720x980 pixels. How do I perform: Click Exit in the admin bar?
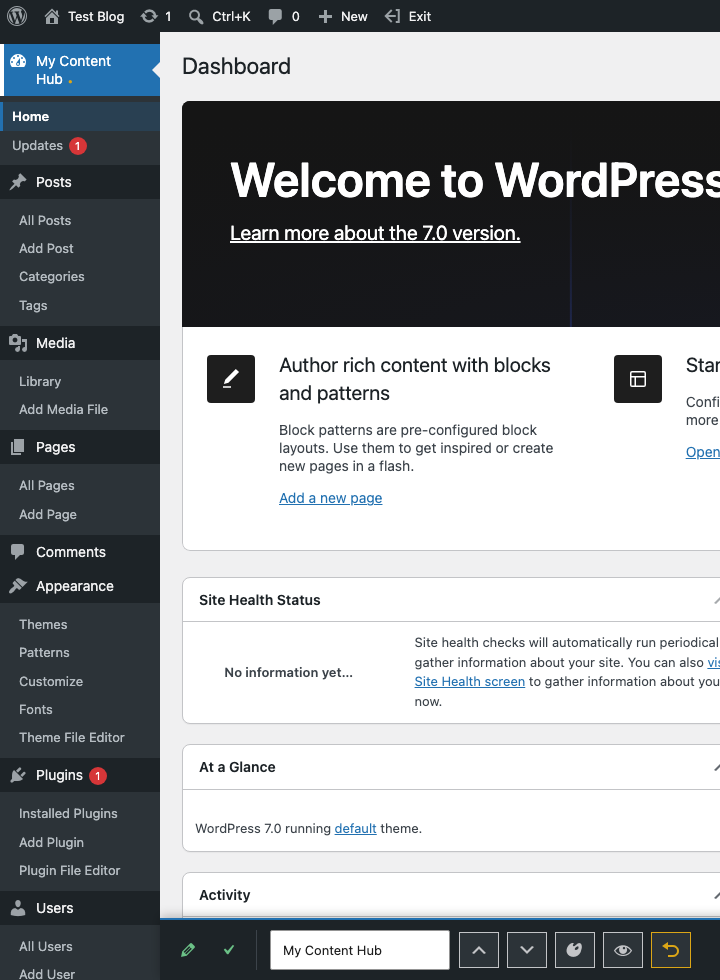tap(408, 16)
